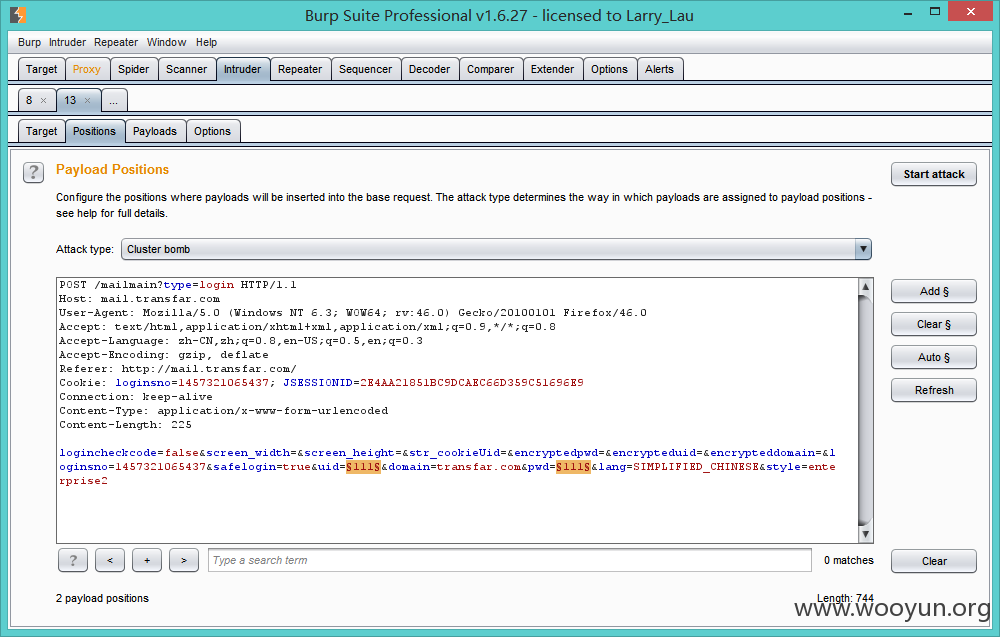Click the Add § button
Image resolution: width=1000 pixels, height=637 pixels.
tap(934, 291)
